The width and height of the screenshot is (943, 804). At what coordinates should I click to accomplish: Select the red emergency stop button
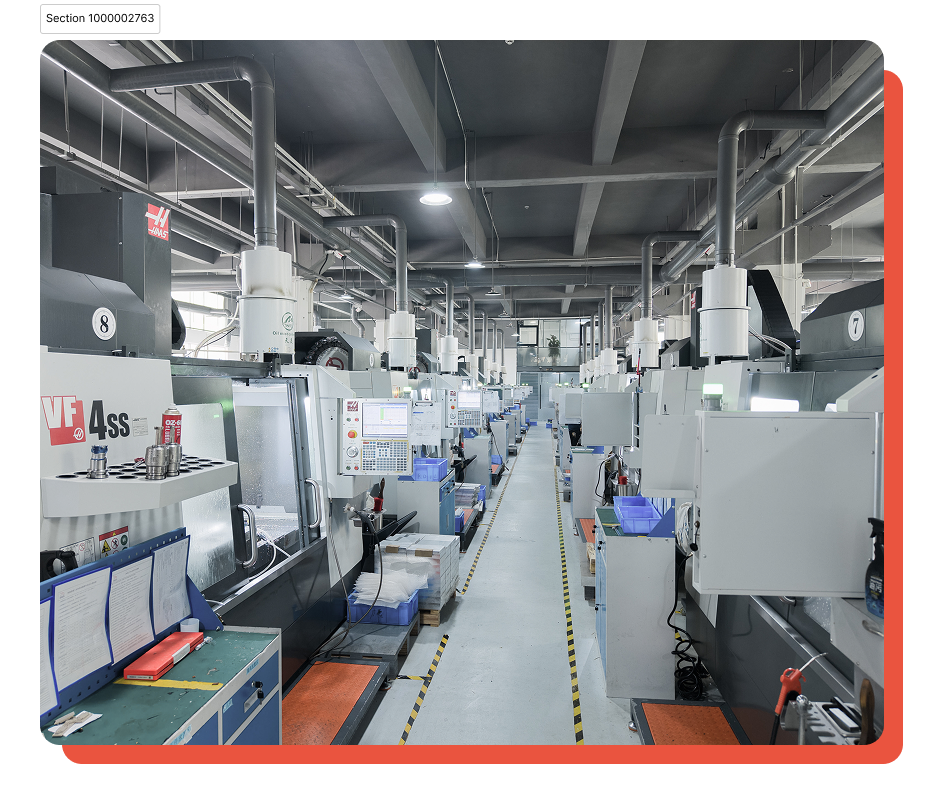click(x=352, y=433)
